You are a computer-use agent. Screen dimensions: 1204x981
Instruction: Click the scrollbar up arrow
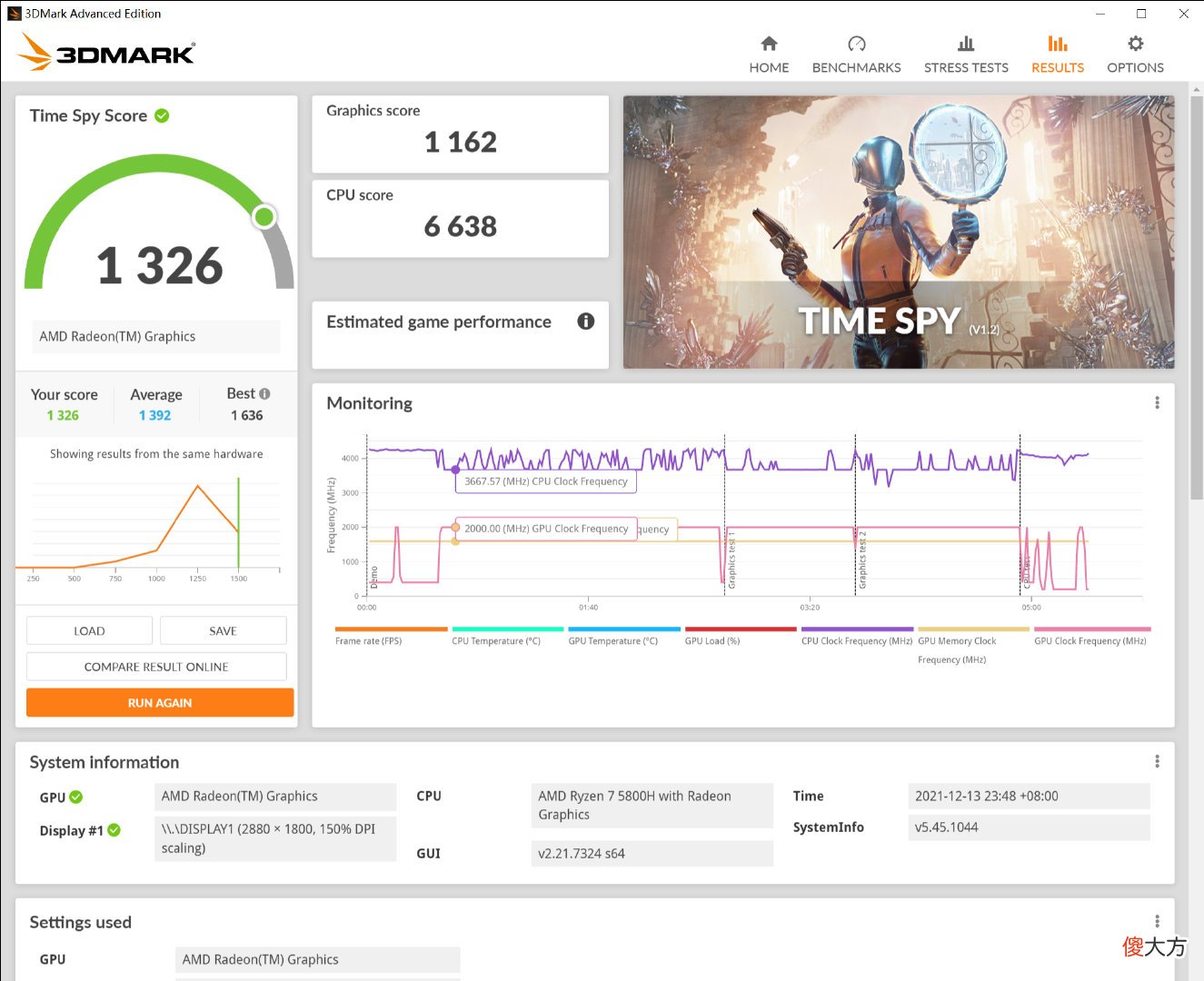1197,88
